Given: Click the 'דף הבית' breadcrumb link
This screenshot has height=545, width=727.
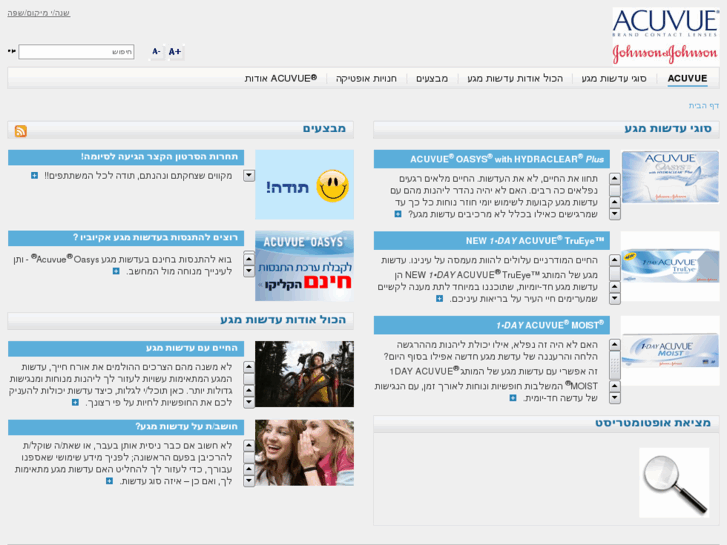Looking at the screenshot, I should click(x=703, y=106).
